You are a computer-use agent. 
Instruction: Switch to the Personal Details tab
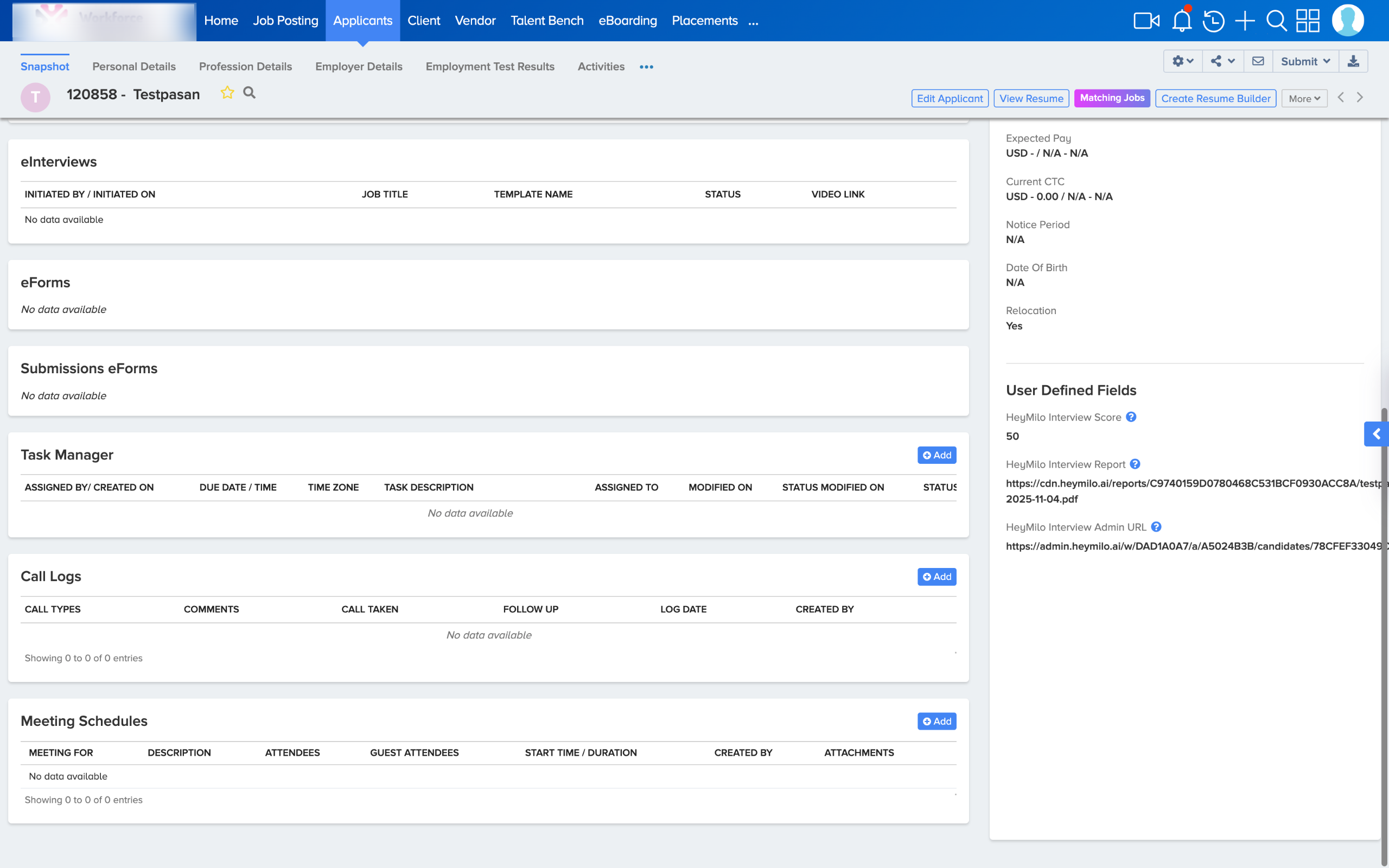(x=133, y=67)
